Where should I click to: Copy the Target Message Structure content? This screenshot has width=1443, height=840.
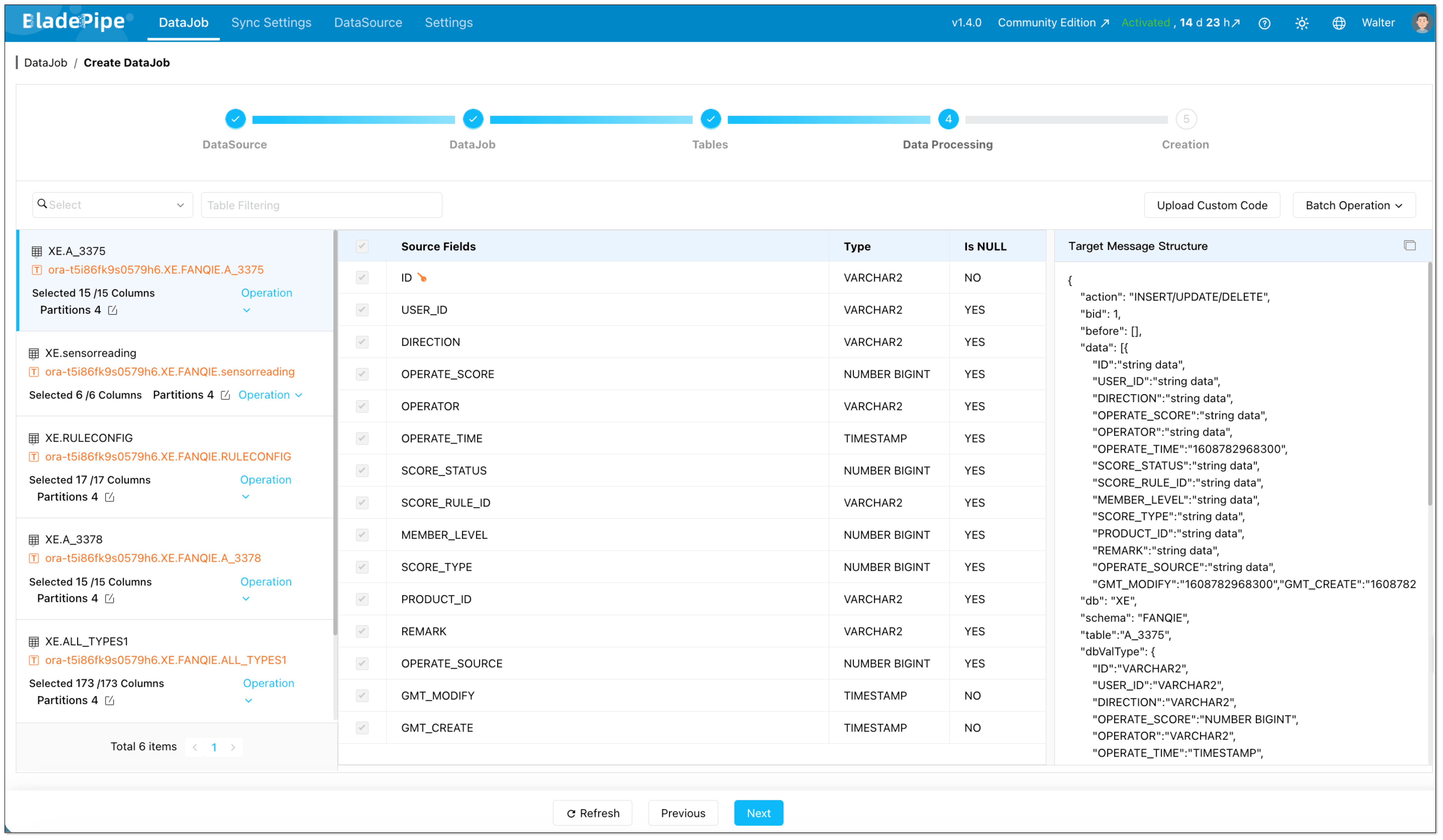point(1410,245)
